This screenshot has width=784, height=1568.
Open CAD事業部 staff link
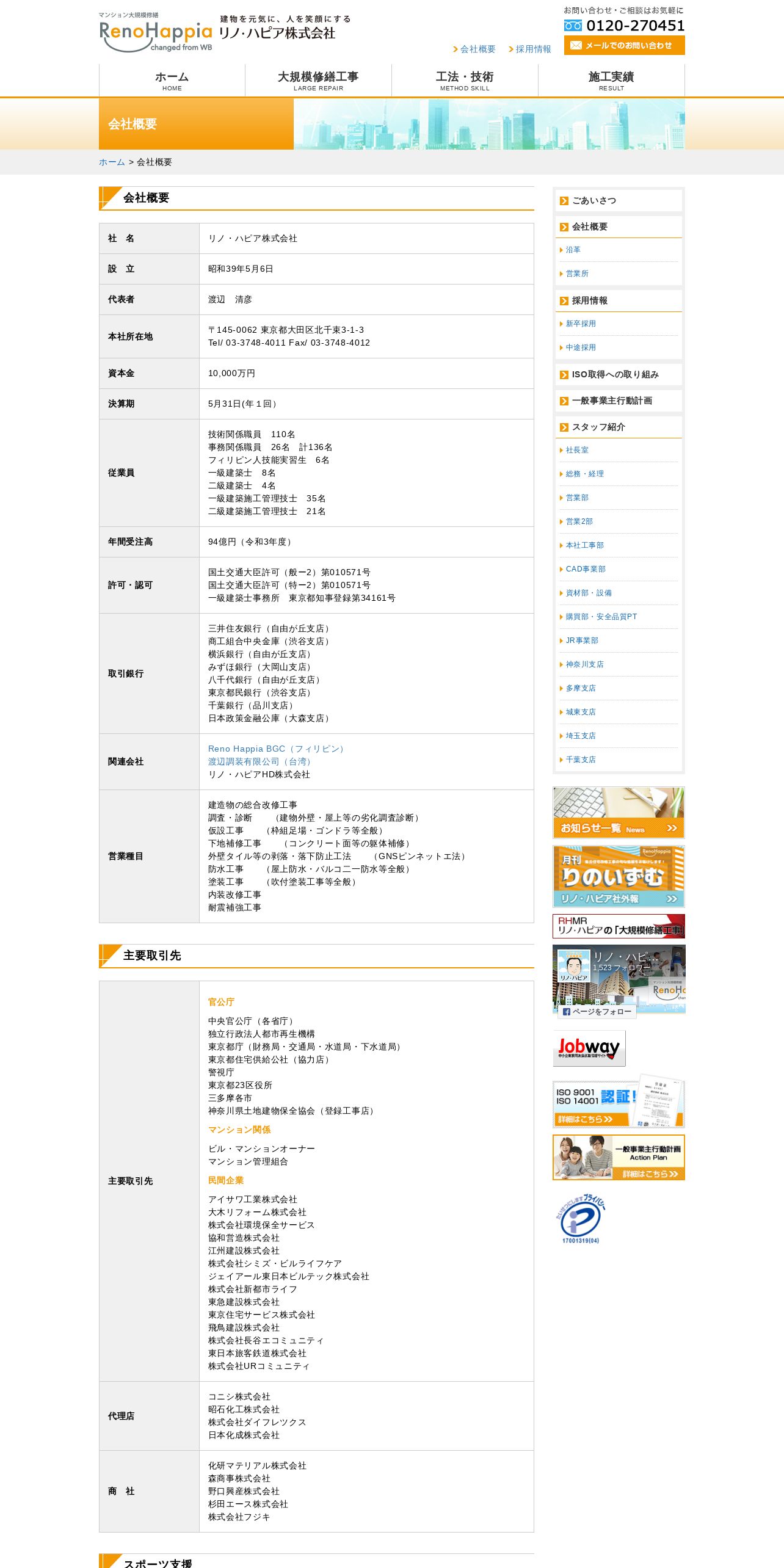[x=585, y=569]
